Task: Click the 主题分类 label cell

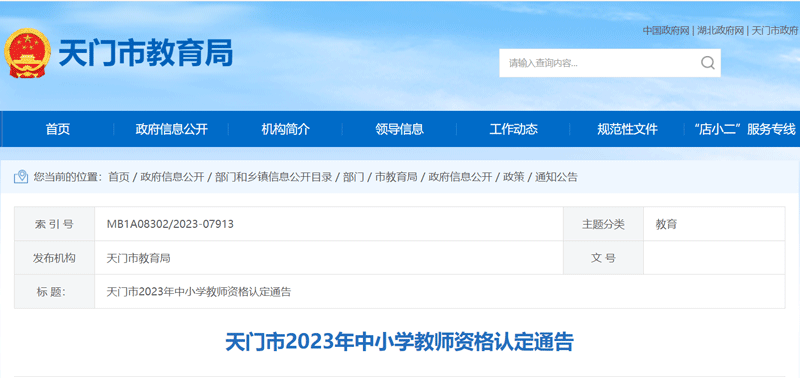Action: coord(604,224)
